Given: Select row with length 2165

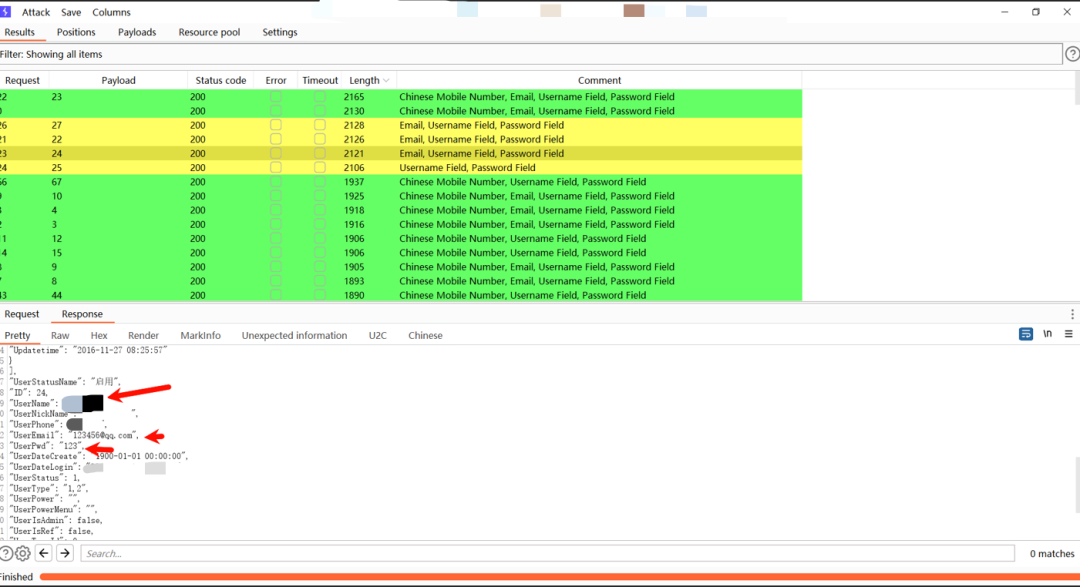Looking at the screenshot, I should [401, 96].
